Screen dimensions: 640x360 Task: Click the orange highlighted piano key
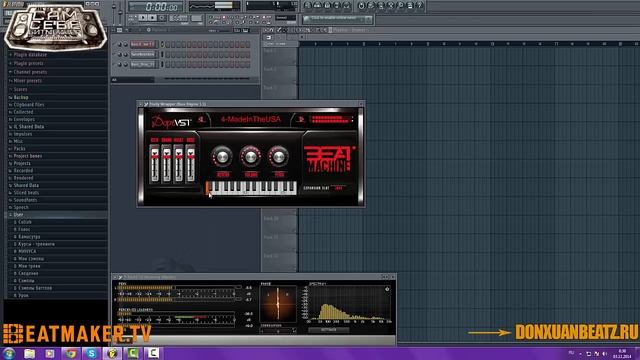tap(207, 188)
